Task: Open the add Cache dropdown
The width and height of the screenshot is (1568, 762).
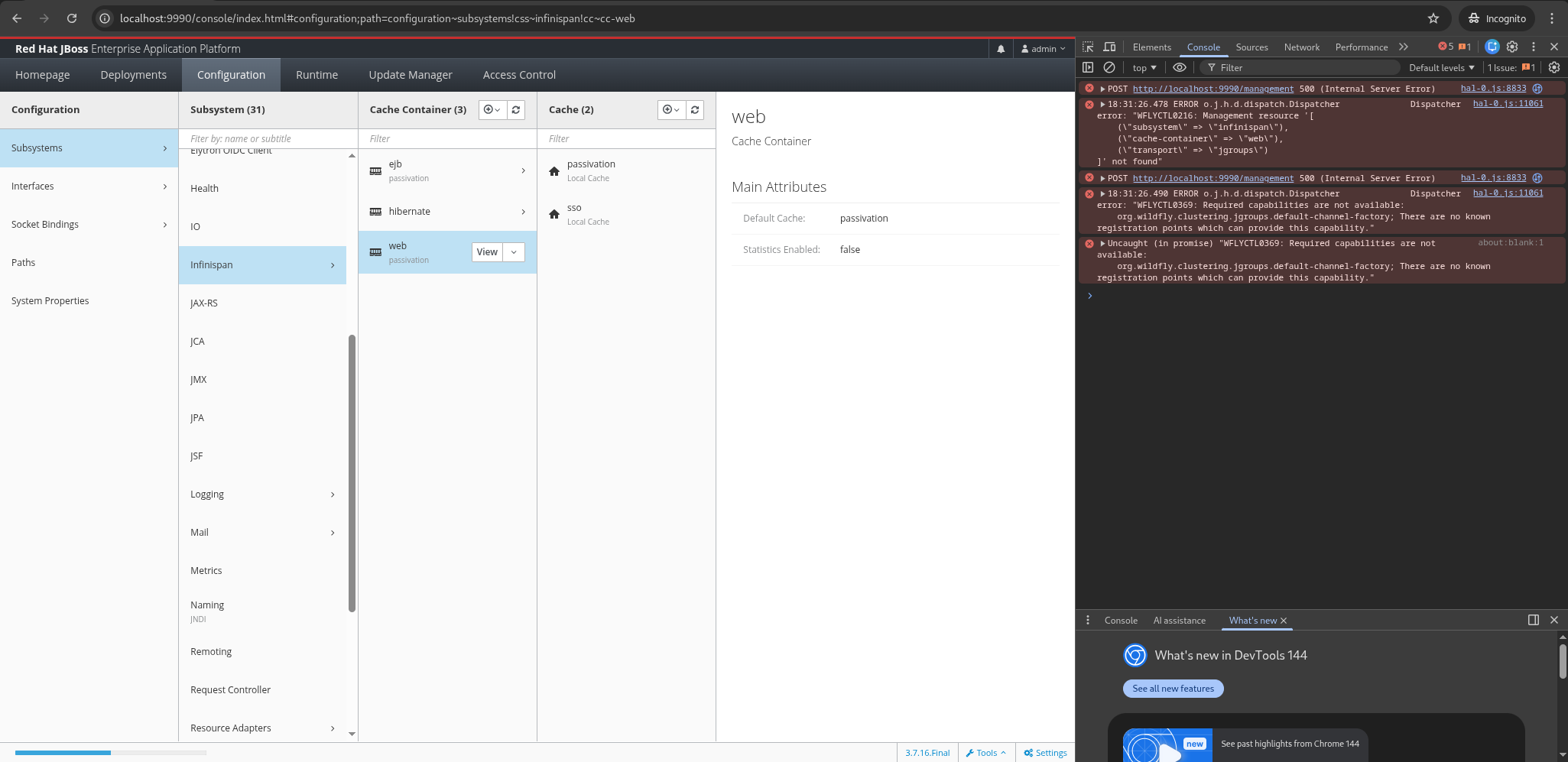Action: coord(671,110)
